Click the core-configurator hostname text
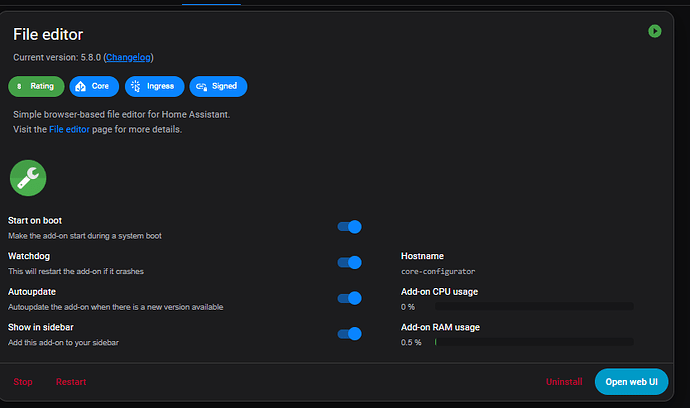 [x=438, y=271]
